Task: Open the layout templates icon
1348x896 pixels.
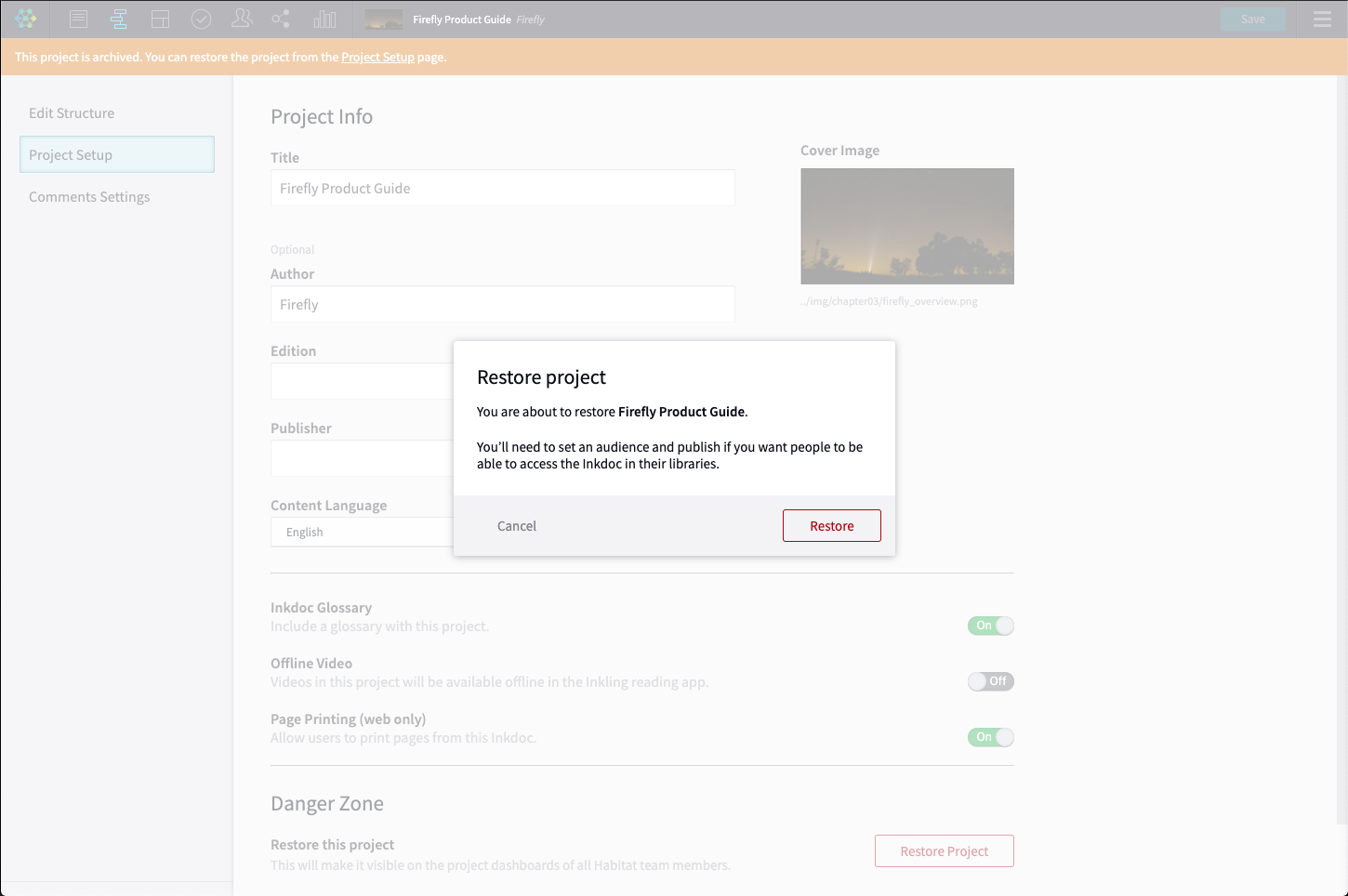Action: tap(160, 19)
